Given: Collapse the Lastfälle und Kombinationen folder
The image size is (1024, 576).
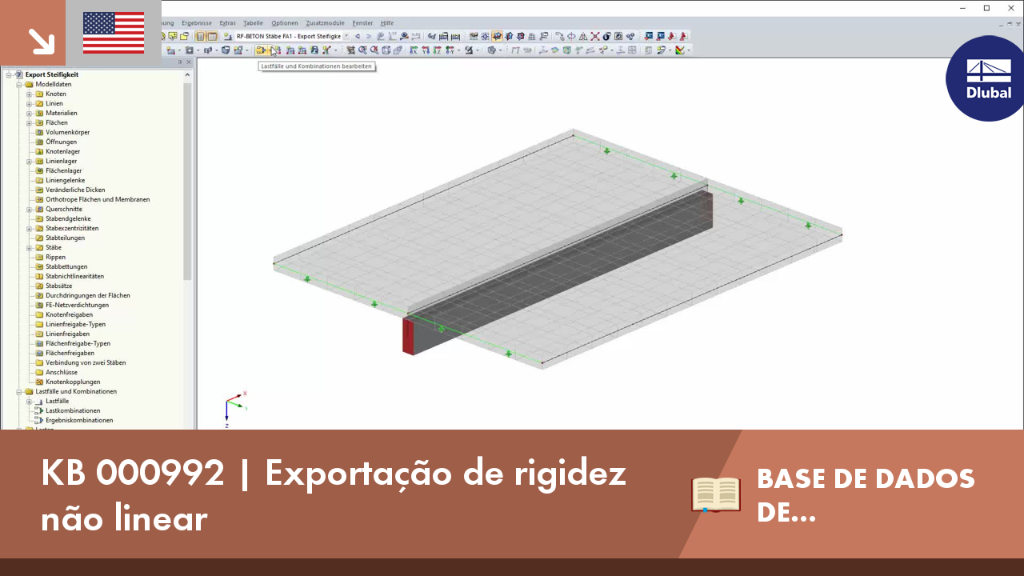Looking at the screenshot, I should (19, 392).
